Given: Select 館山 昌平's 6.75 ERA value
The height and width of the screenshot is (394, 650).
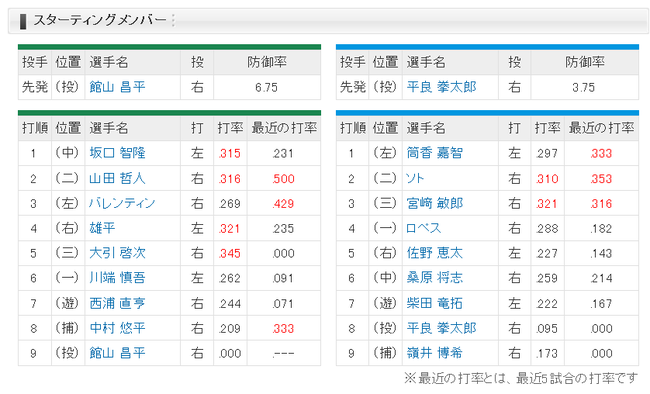Looking at the screenshot, I should 266,88.
